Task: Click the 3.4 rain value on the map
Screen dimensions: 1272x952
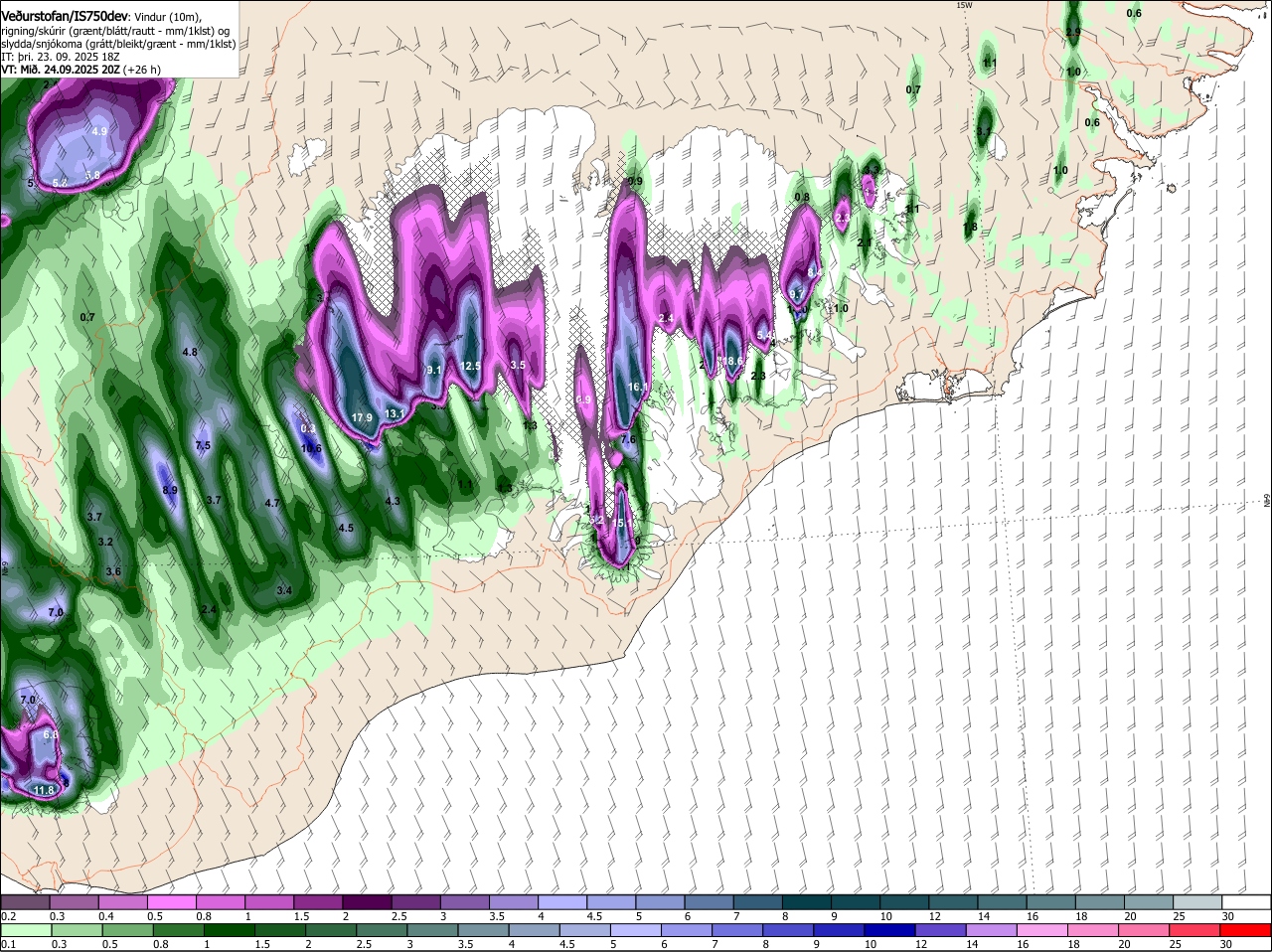Action: pos(284,590)
